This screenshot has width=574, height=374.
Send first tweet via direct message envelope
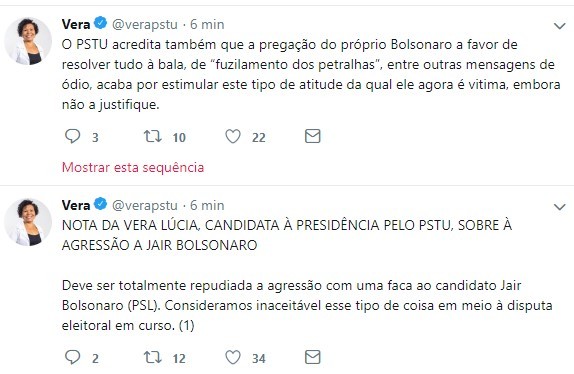(313, 136)
